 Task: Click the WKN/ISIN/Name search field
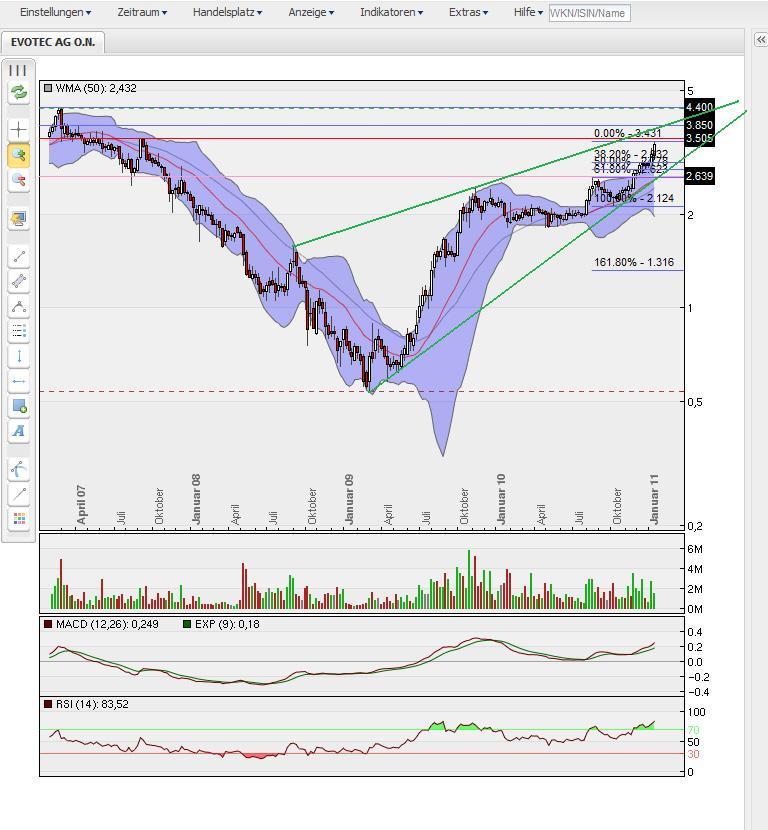[x=590, y=13]
